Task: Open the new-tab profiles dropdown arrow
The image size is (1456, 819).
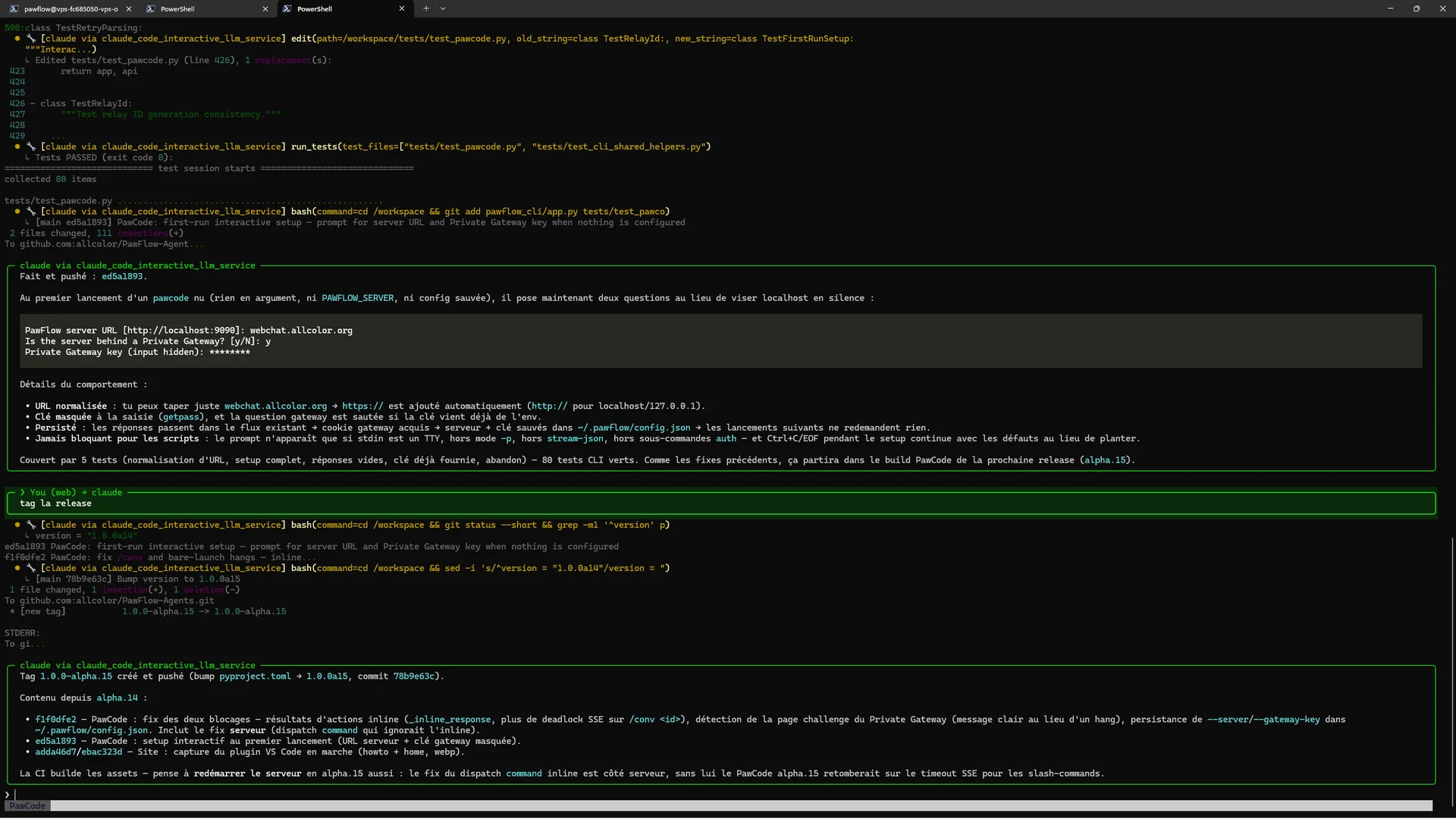Action: click(x=443, y=9)
